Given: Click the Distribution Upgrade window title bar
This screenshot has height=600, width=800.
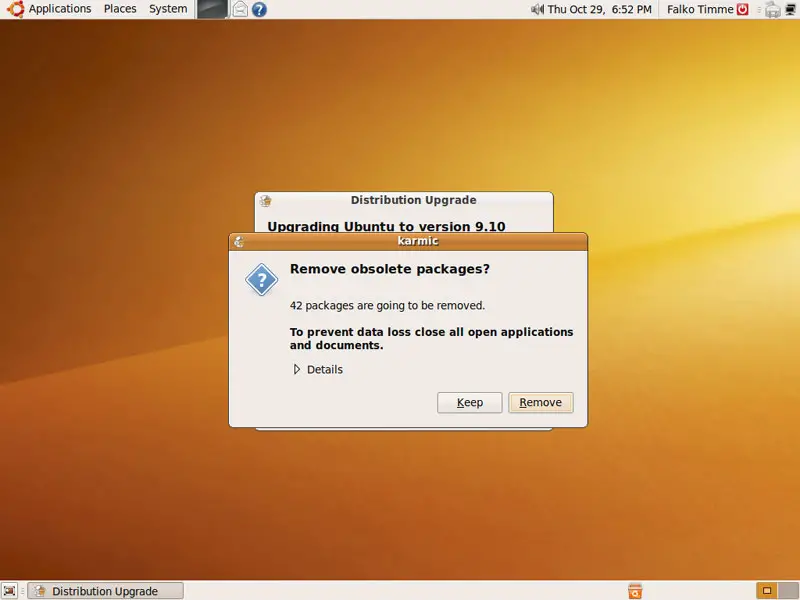Looking at the screenshot, I should point(404,200).
